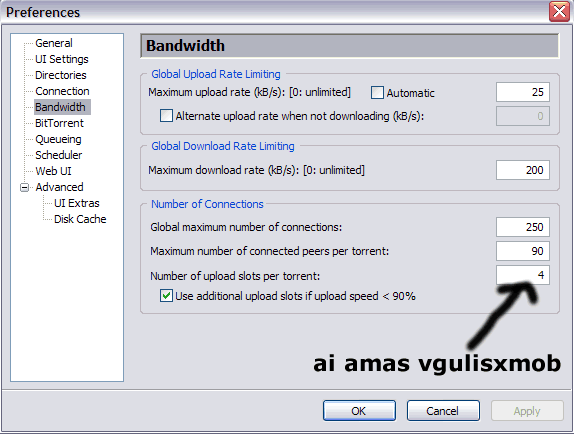Collapse the Advanced tree node
This screenshot has width=574, height=436.
25,187
